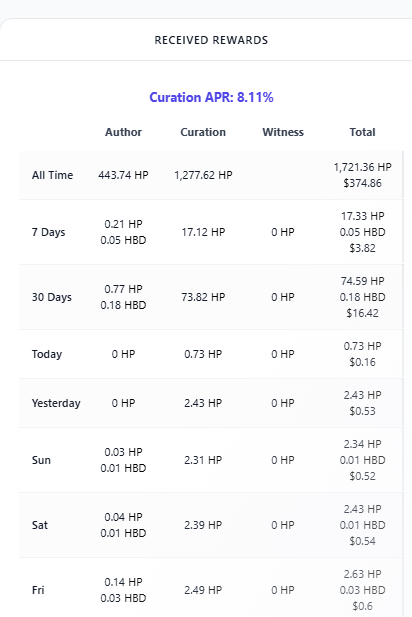Click the 443.74 HP all-time author value
412x617 pixels.
[123, 175]
